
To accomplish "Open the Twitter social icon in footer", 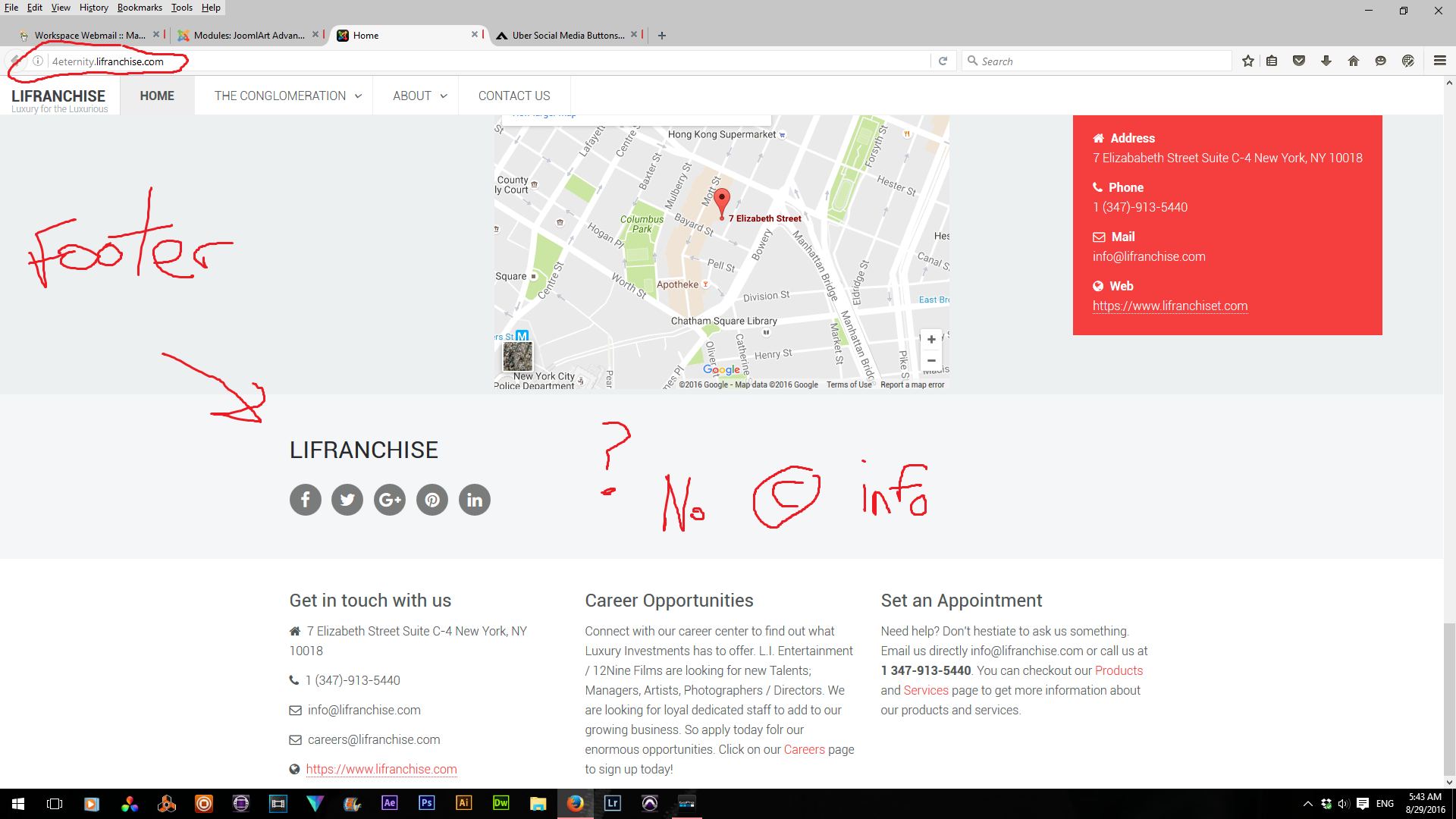I will click(347, 500).
